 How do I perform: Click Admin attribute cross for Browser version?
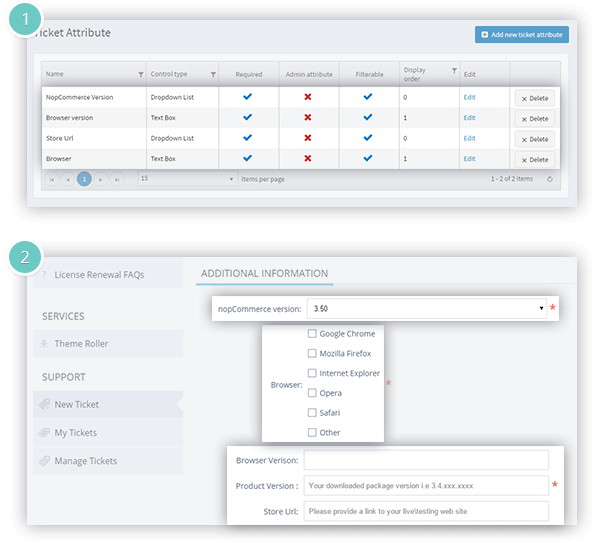tap(308, 117)
